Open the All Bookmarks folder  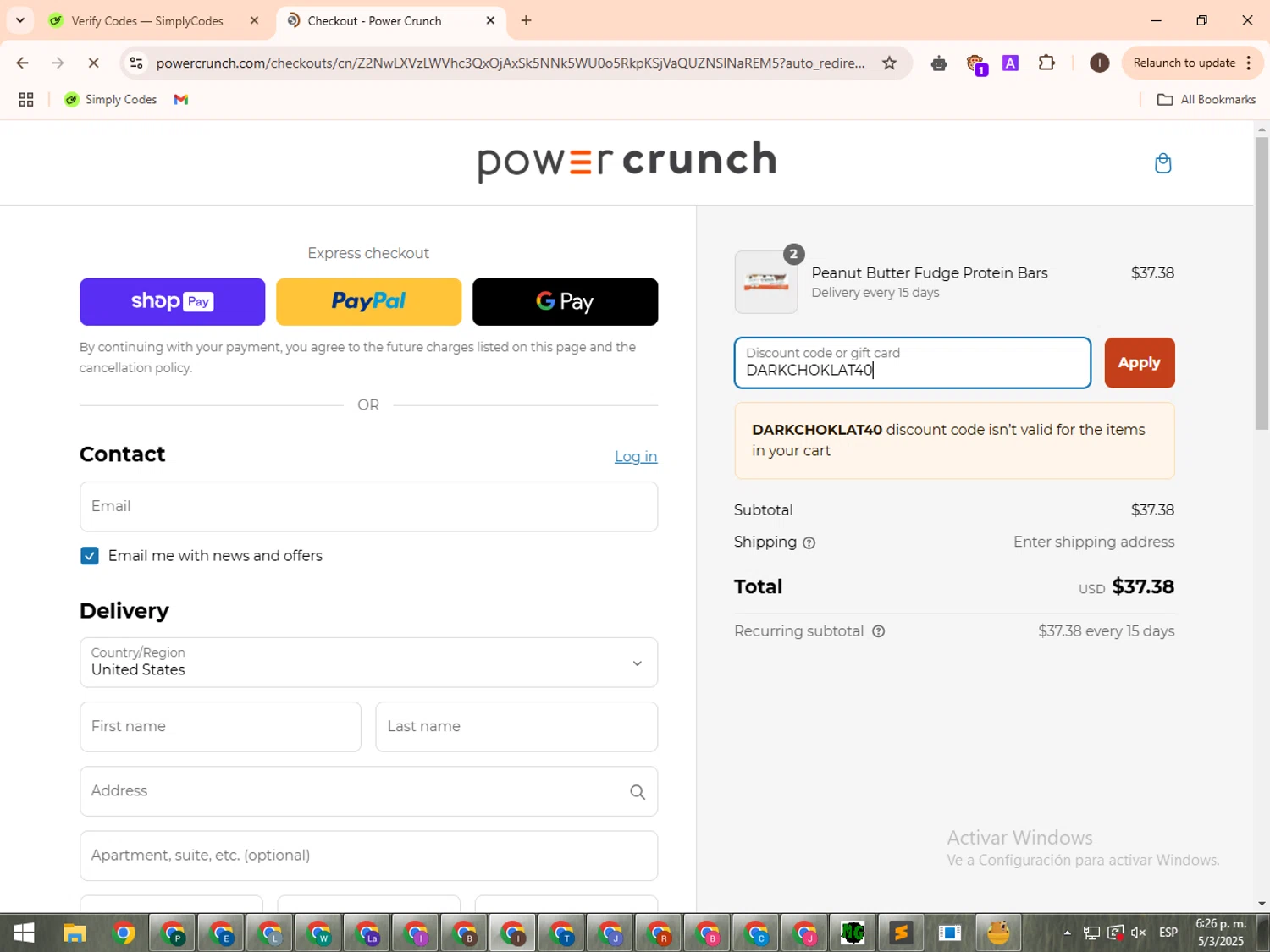[1206, 100]
